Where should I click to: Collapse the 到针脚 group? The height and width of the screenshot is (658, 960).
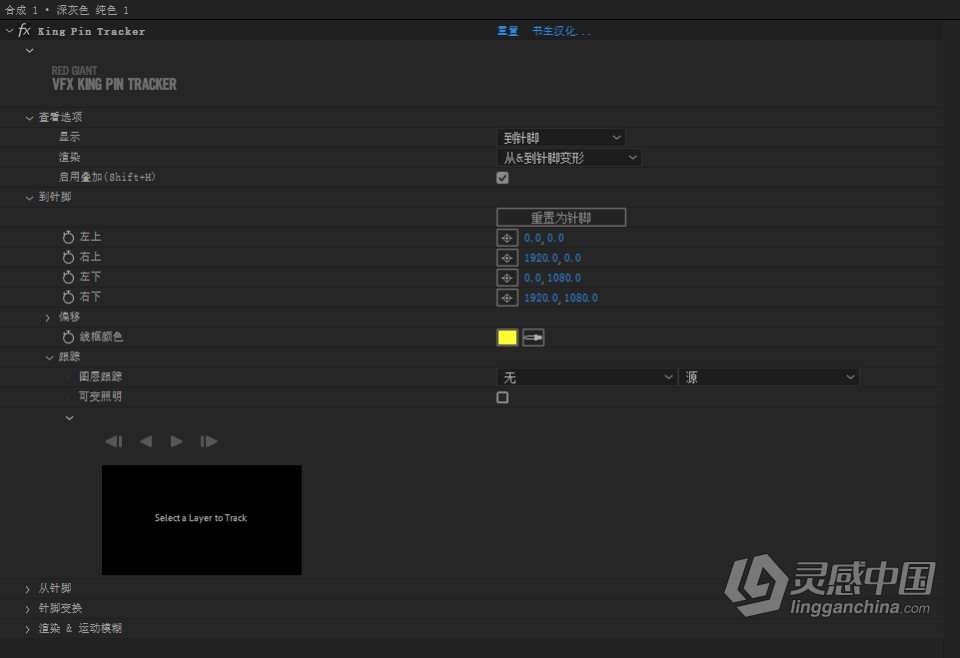29,198
